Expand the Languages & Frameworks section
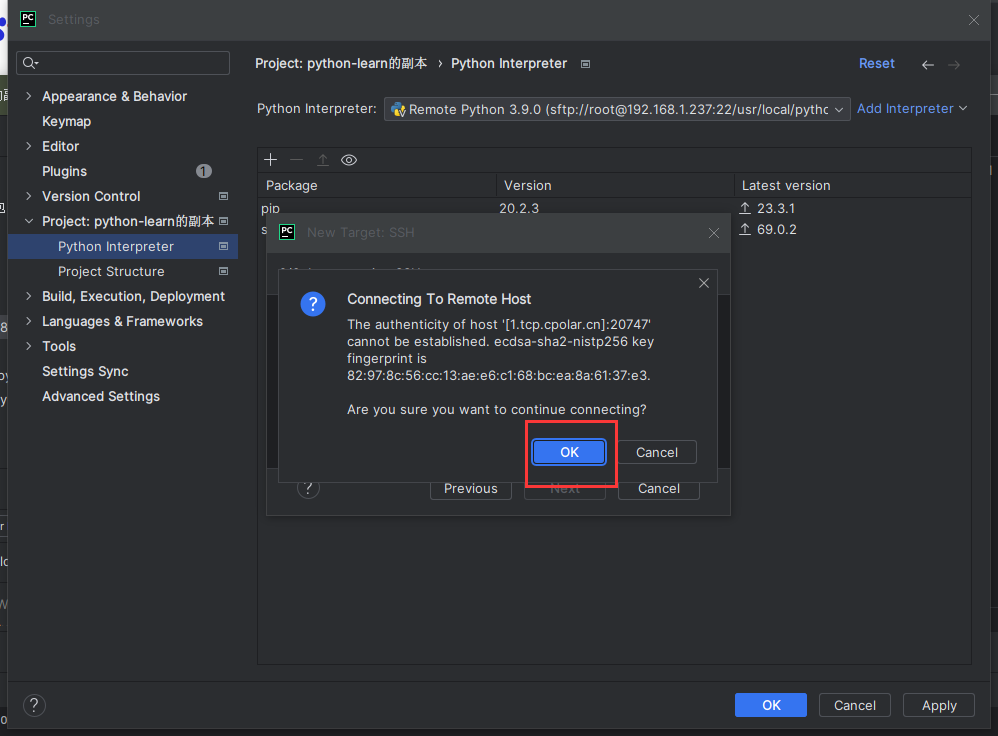The width and height of the screenshot is (998, 736). point(29,321)
